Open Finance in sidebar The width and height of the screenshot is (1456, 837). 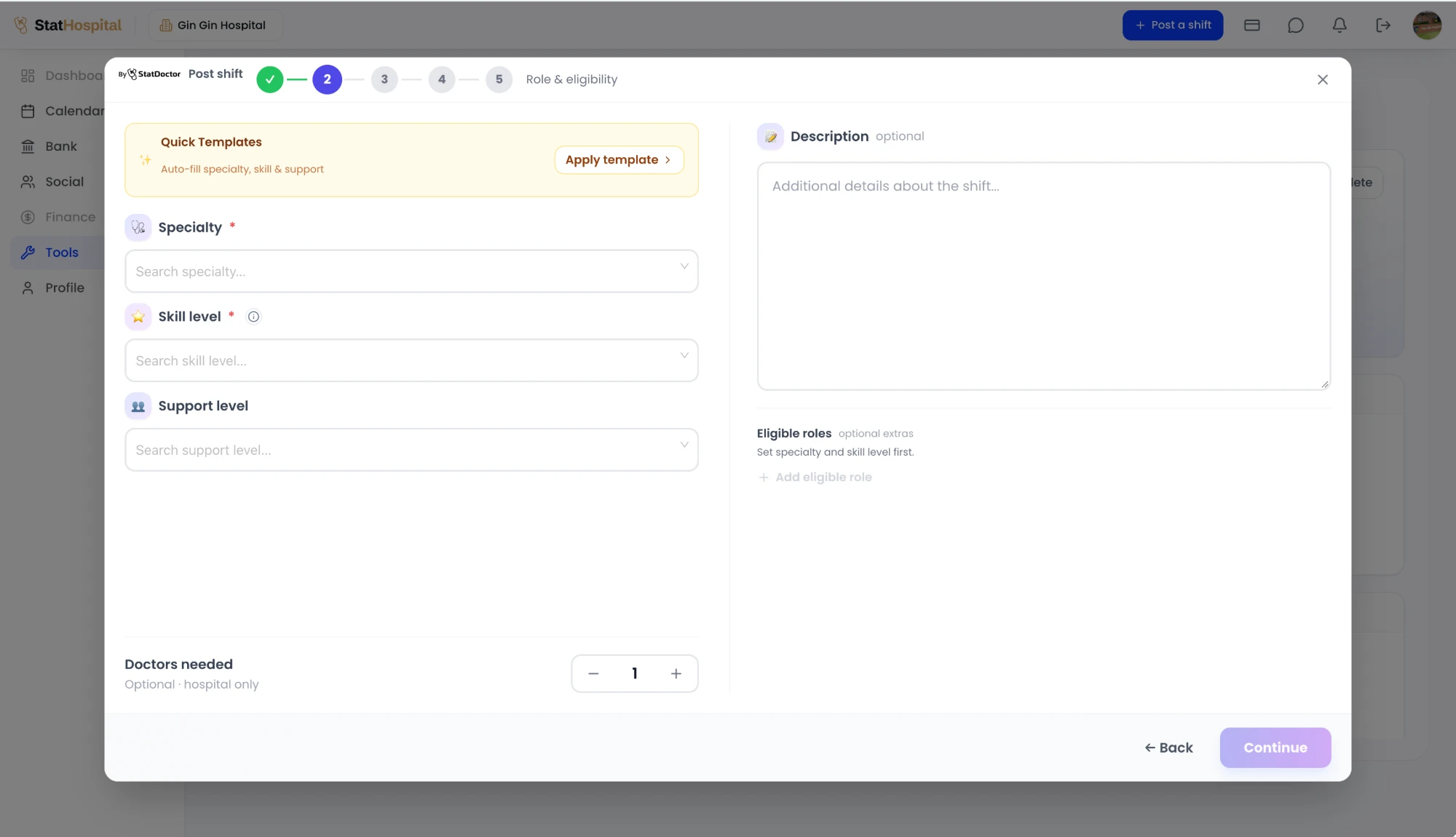(58, 217)
